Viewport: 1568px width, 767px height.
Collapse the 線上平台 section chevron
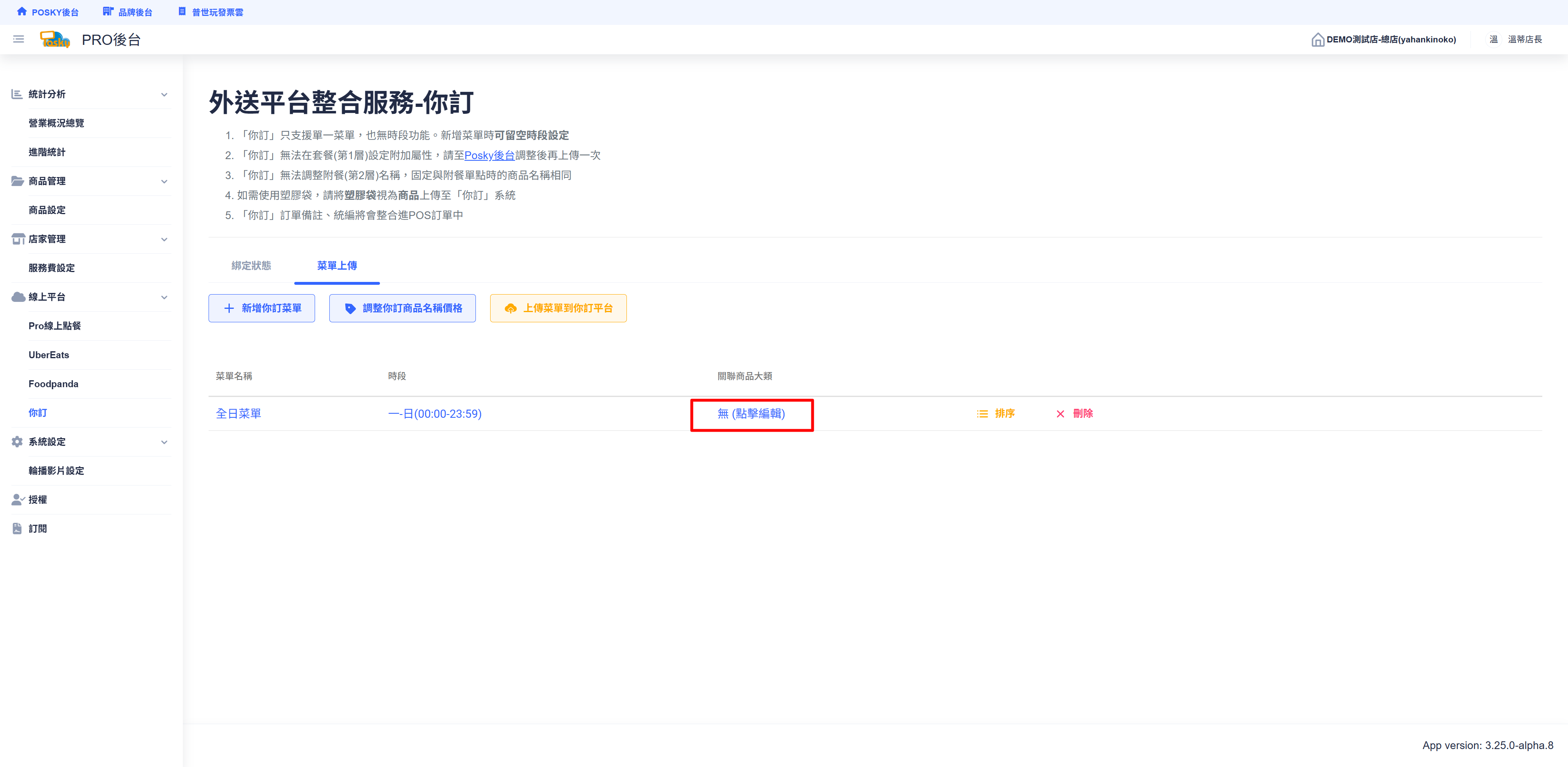[164, 297]
